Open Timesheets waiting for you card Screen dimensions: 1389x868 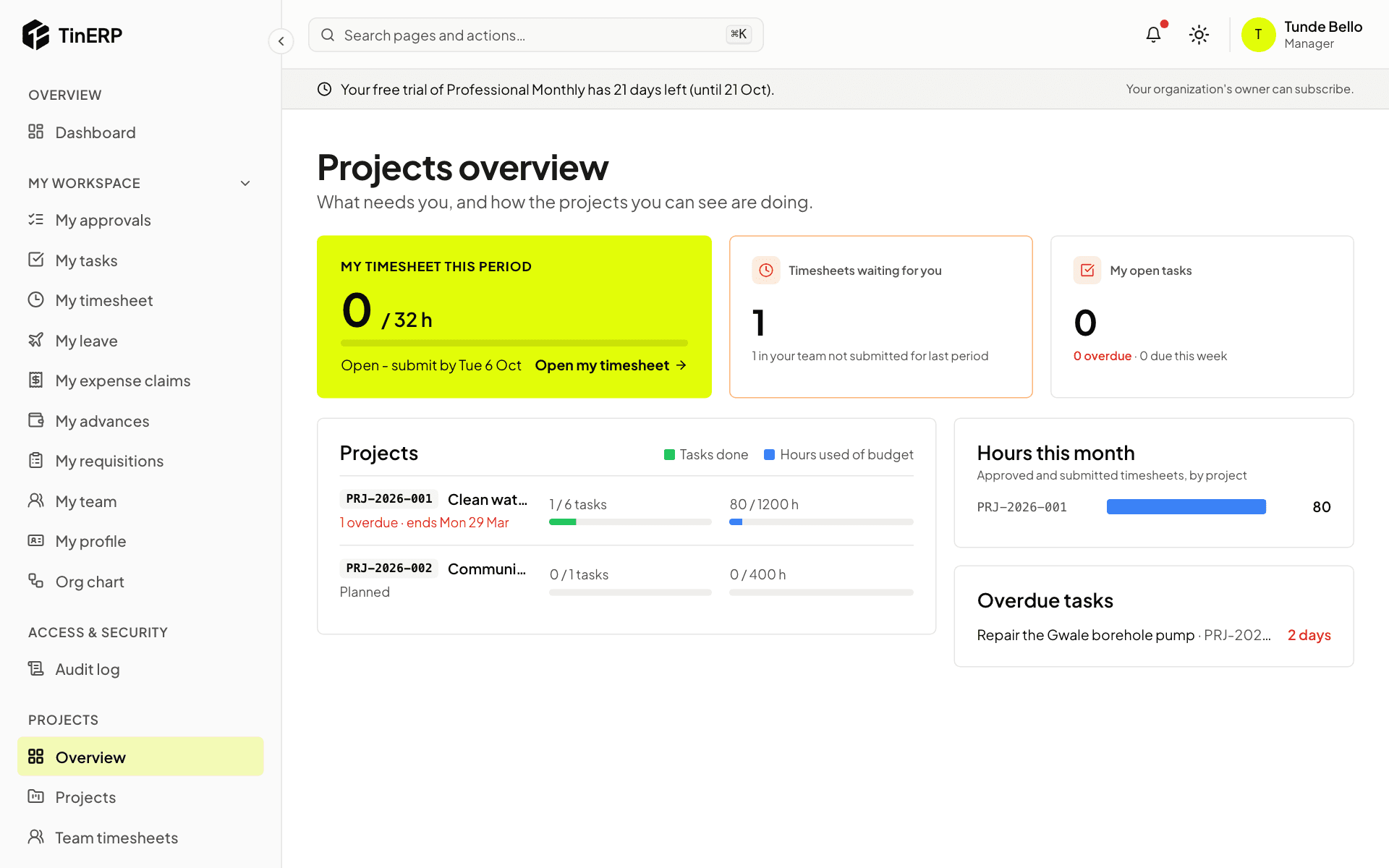pyautogui.click(x=880, y=317)
